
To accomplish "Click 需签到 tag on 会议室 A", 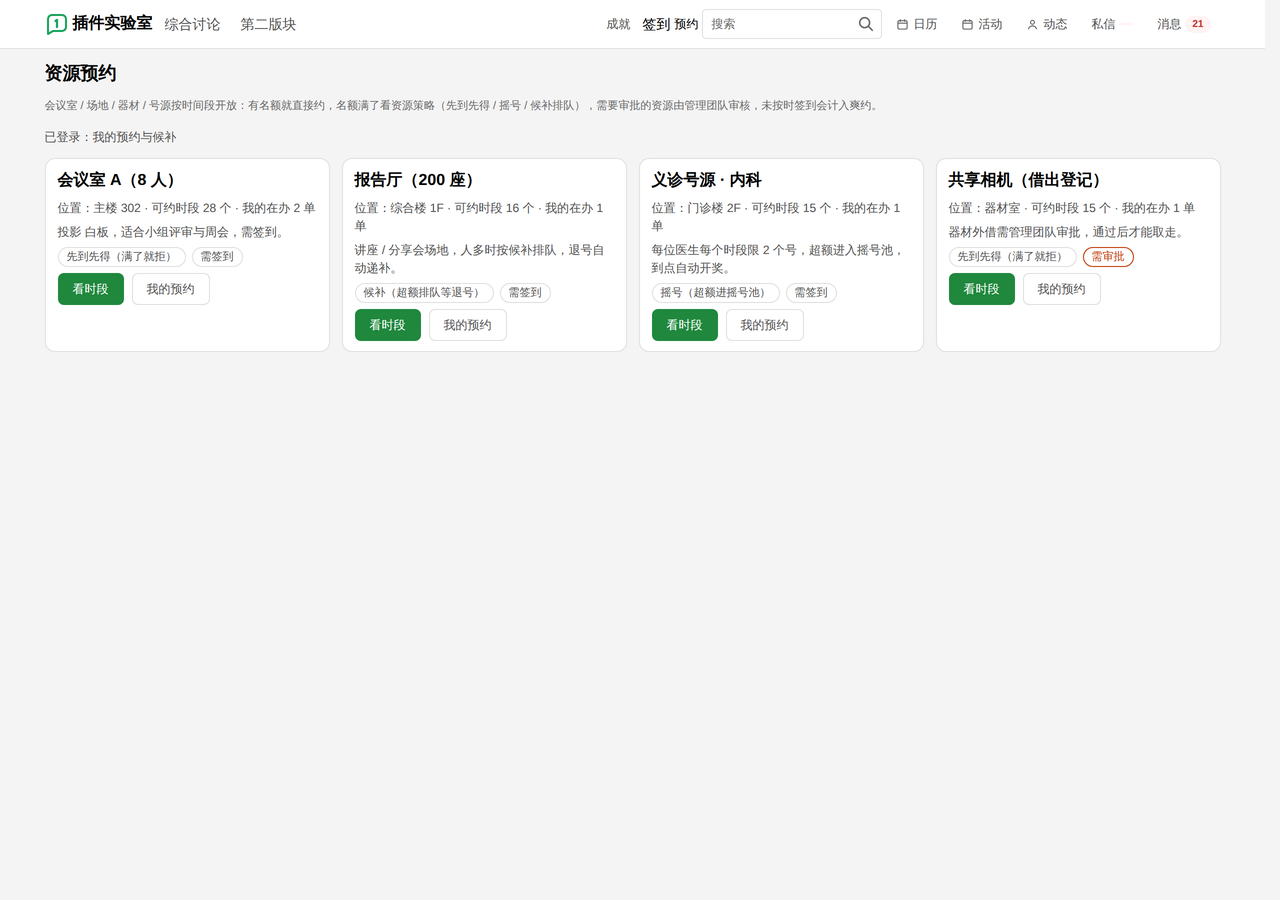I will coord(217,257).
